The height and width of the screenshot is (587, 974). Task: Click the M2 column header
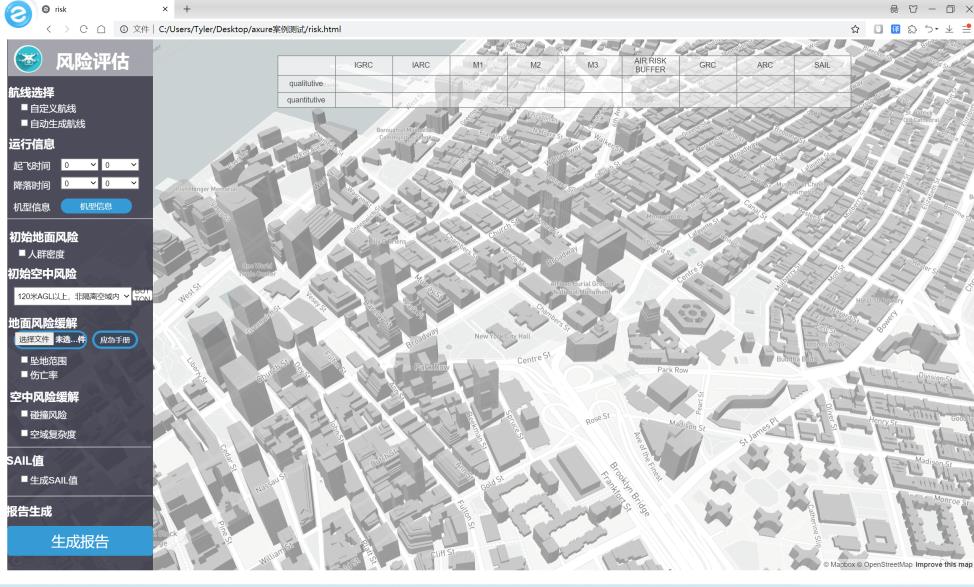tap(536, 65)
